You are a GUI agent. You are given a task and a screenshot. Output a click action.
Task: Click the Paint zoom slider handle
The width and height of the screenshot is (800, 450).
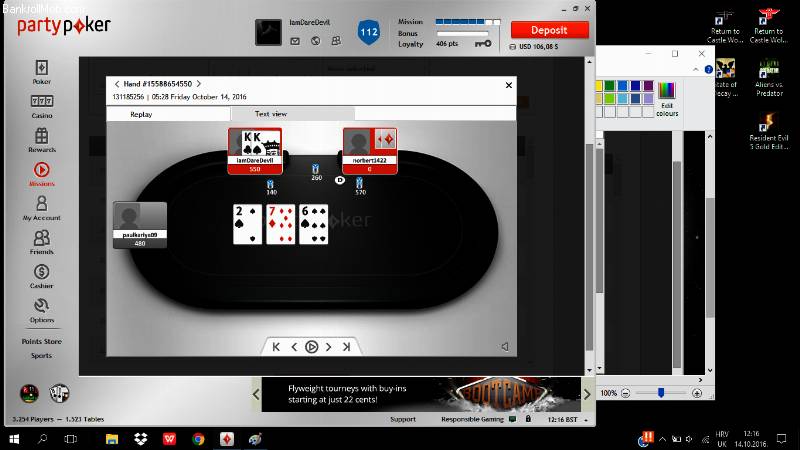(x=661, y=392)
